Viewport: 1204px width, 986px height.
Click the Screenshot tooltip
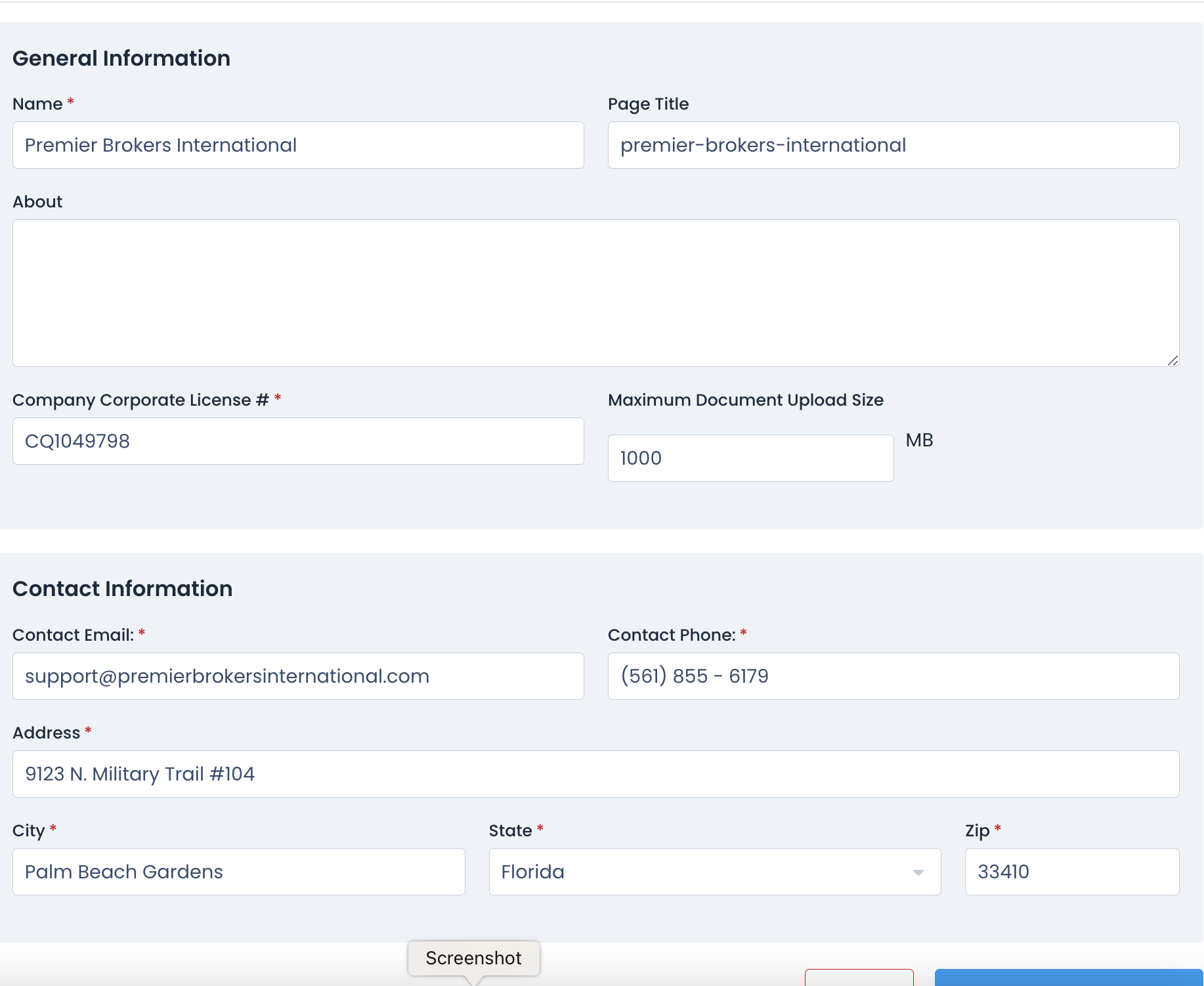pos(474,958)
